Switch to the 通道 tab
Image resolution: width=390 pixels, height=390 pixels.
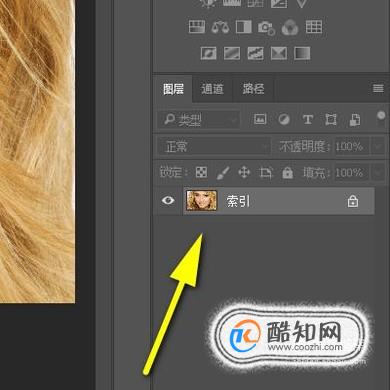(212, 89)
